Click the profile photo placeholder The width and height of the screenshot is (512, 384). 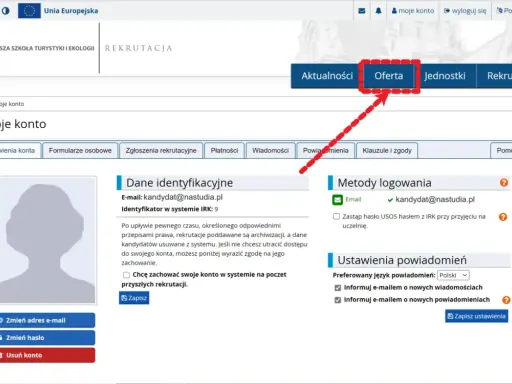[47, 241]
